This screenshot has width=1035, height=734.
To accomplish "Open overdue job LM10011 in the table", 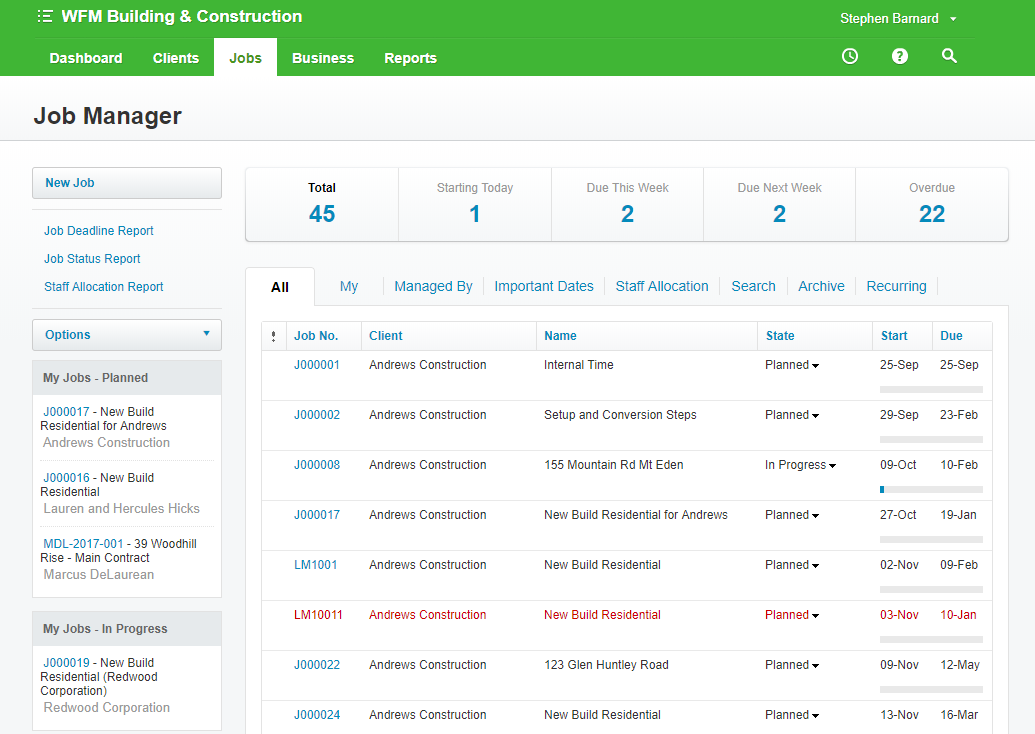I will pos(318,615).
